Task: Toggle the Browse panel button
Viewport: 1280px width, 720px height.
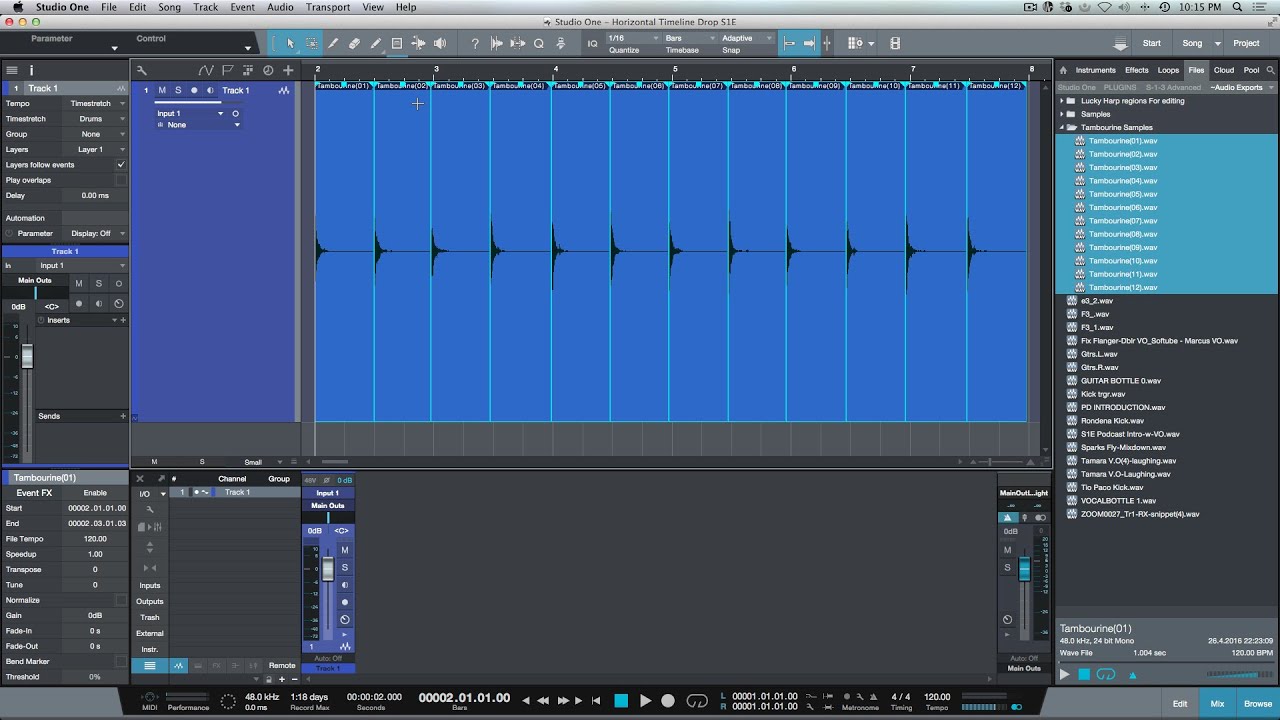Action: click(1258, 703)
